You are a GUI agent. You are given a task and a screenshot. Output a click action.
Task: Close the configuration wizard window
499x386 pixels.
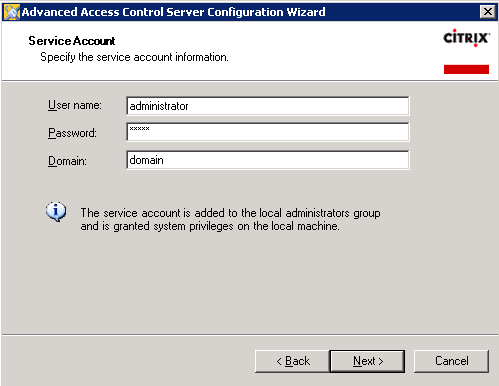point(488,12)
